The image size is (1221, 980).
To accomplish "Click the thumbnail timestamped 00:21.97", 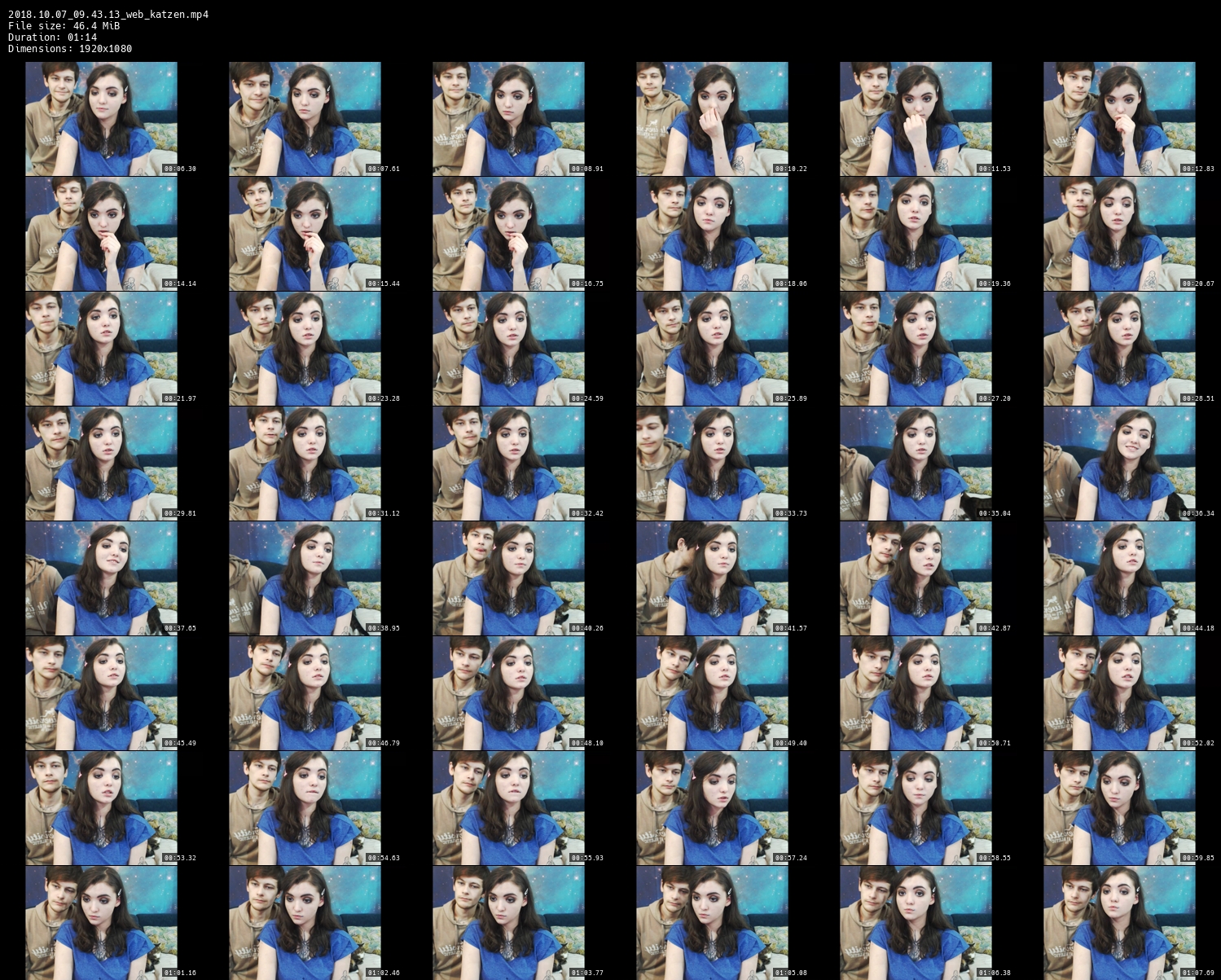I will pyautogui.click(x=101, y=349).
